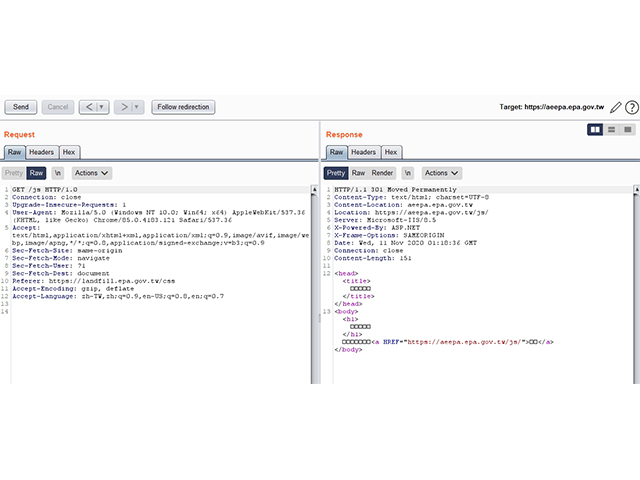Switch to Response Headers tab

[x=364, y=152]
